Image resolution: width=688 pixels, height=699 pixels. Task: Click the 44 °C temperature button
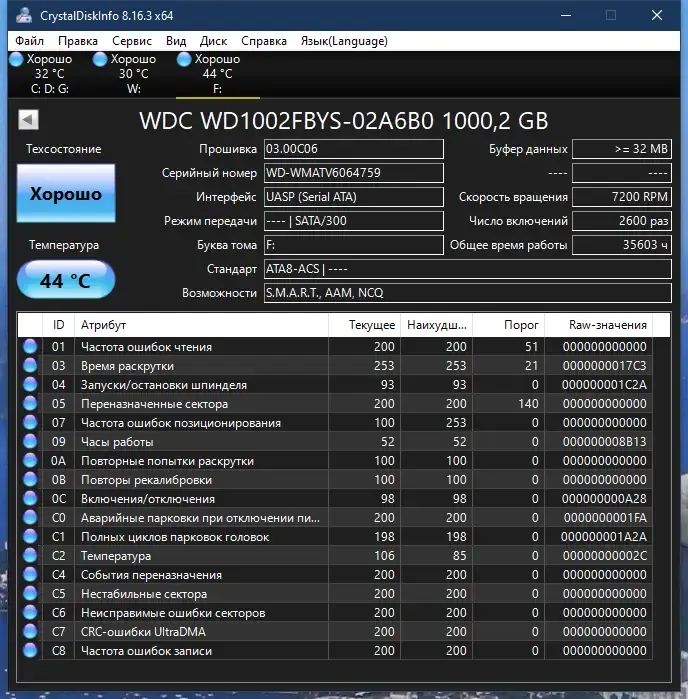tap(66, 280)
